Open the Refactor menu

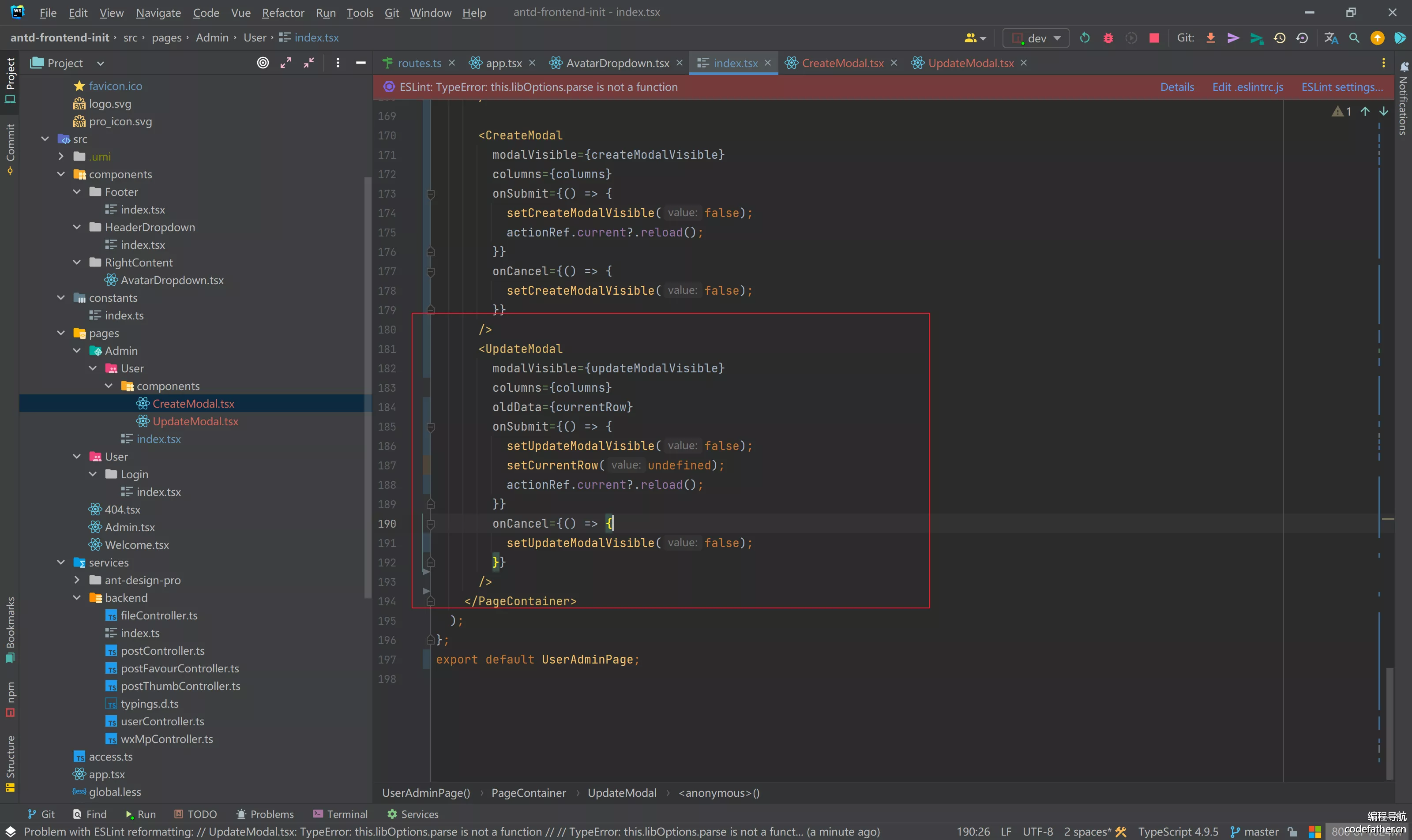[282, 12]
